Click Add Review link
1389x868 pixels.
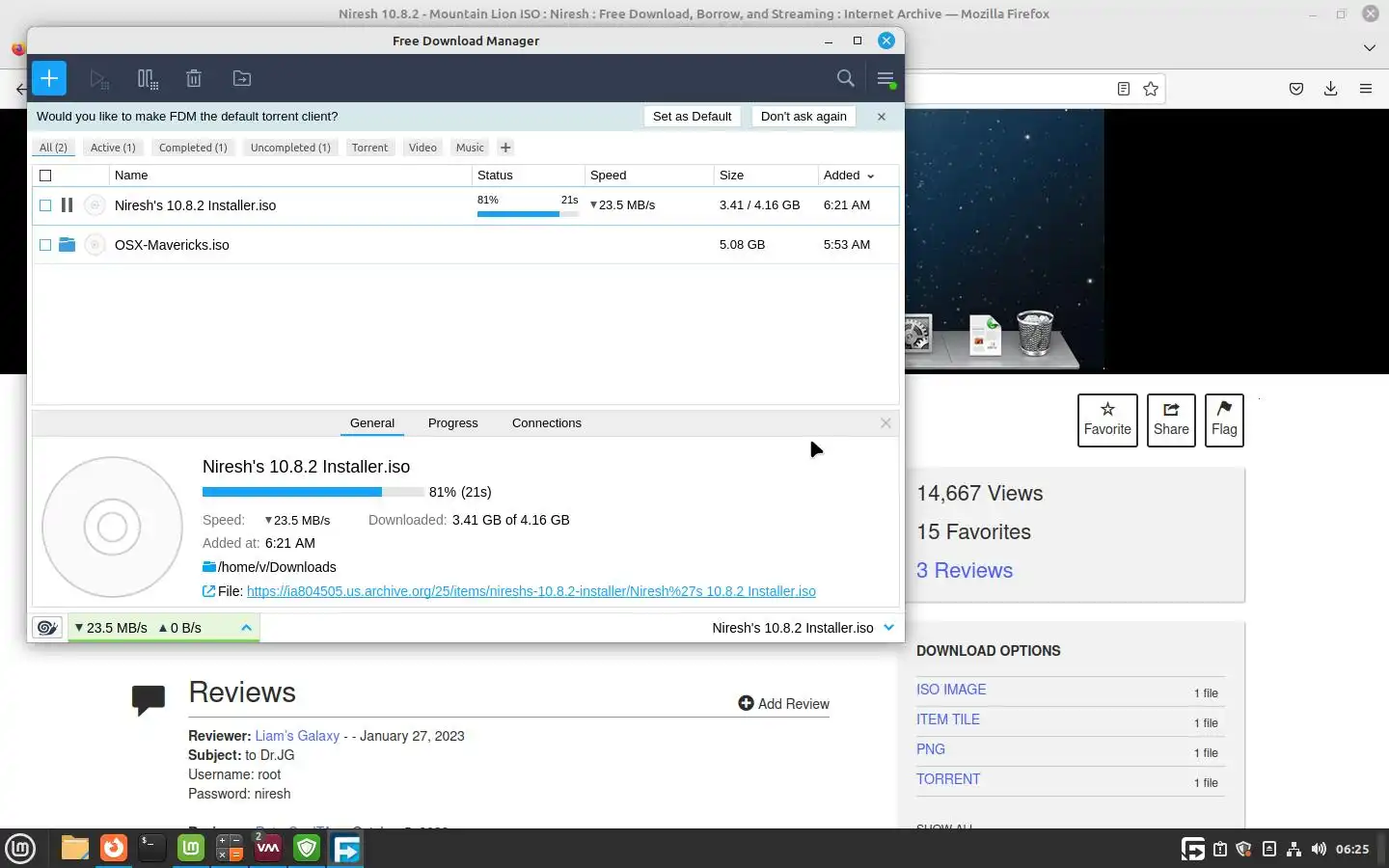pyautogui.click(x=784, y=704)
